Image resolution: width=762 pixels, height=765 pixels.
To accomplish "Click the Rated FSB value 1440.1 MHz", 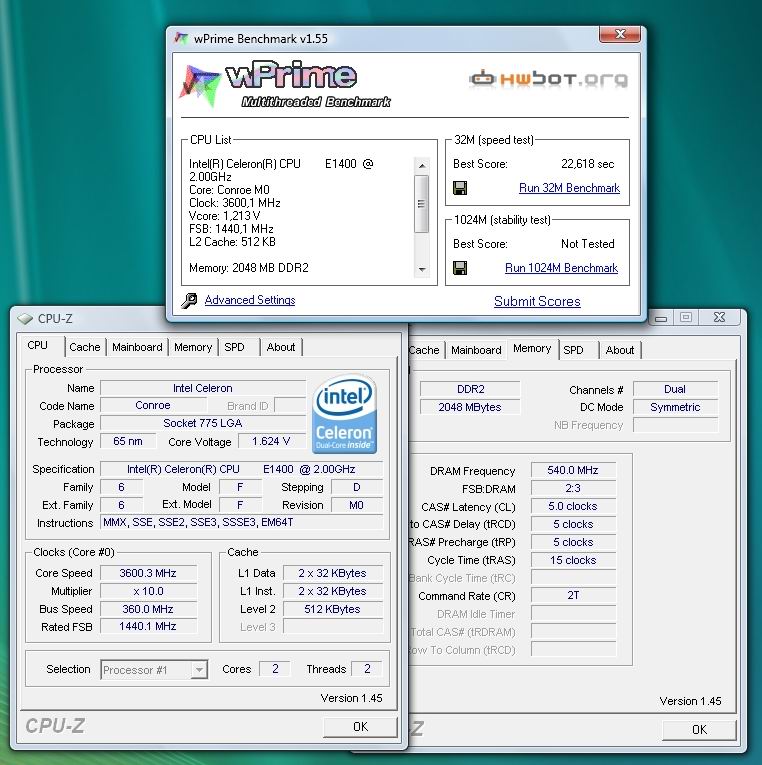I will coord(148,626).
